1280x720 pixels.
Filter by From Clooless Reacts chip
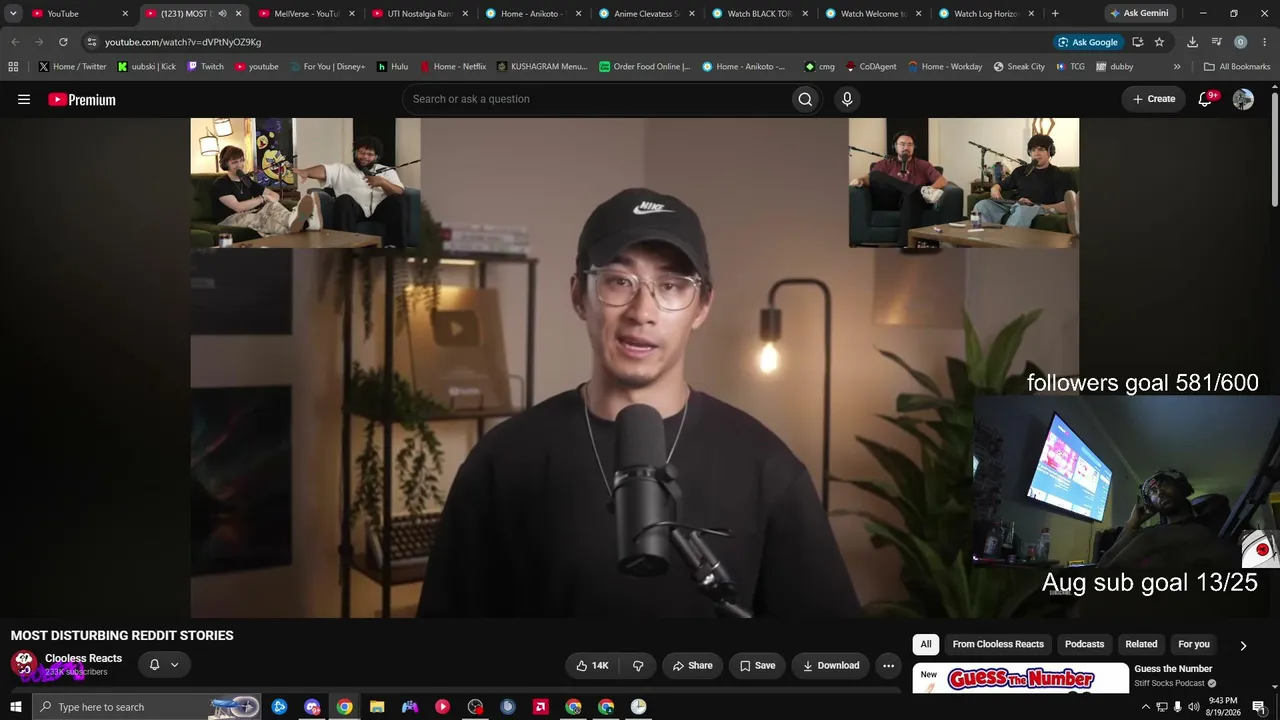click(998, 645)
